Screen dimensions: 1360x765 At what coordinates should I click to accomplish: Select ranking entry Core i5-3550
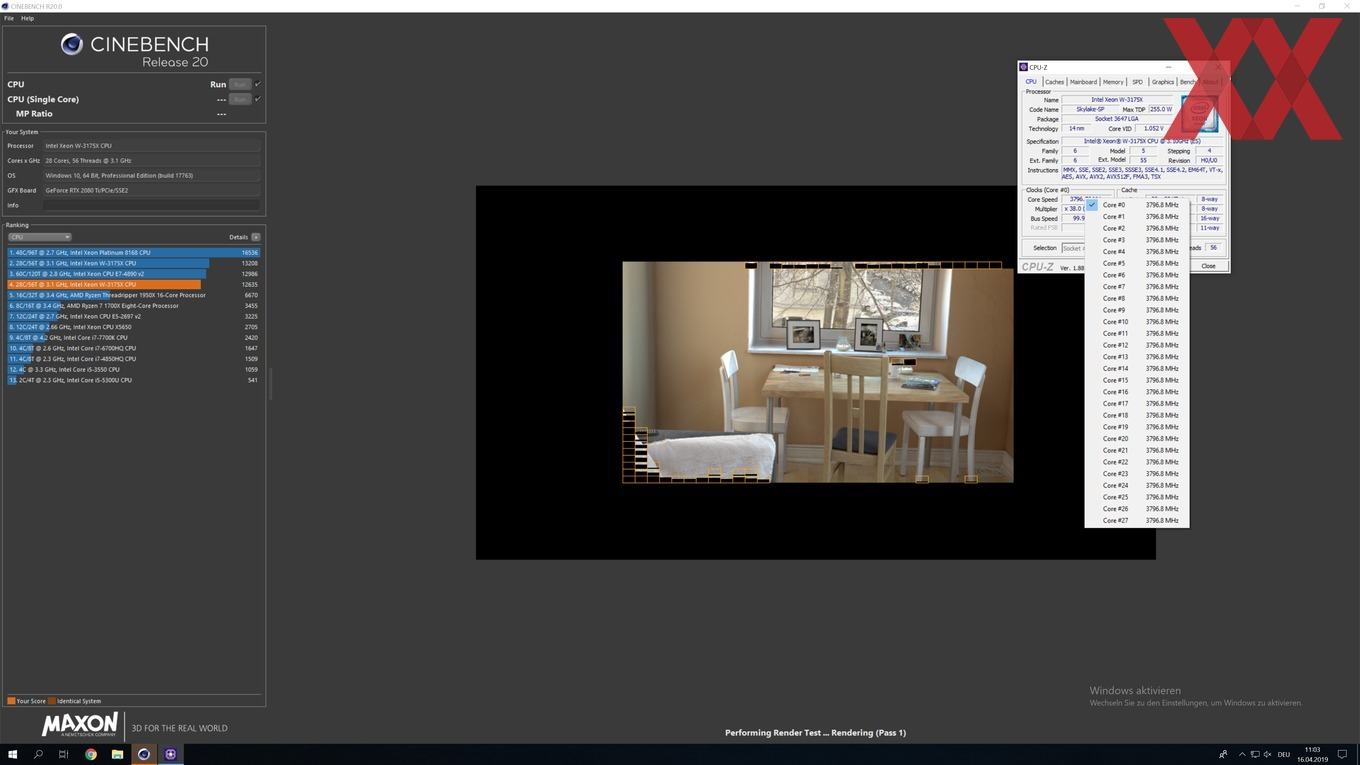(133, 369)
